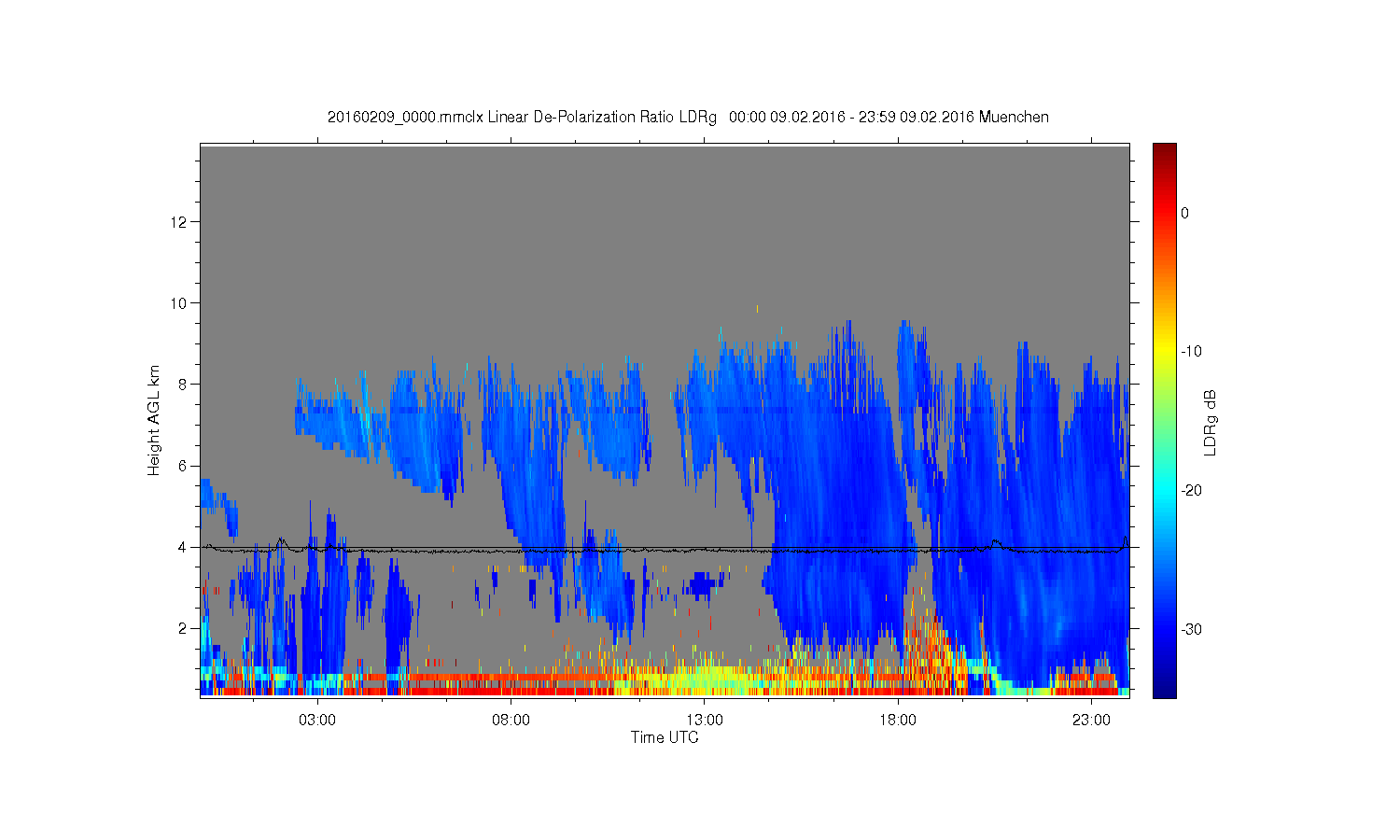Click the colorbar value label -20
1400x840 pixels.
(1190, 491)
